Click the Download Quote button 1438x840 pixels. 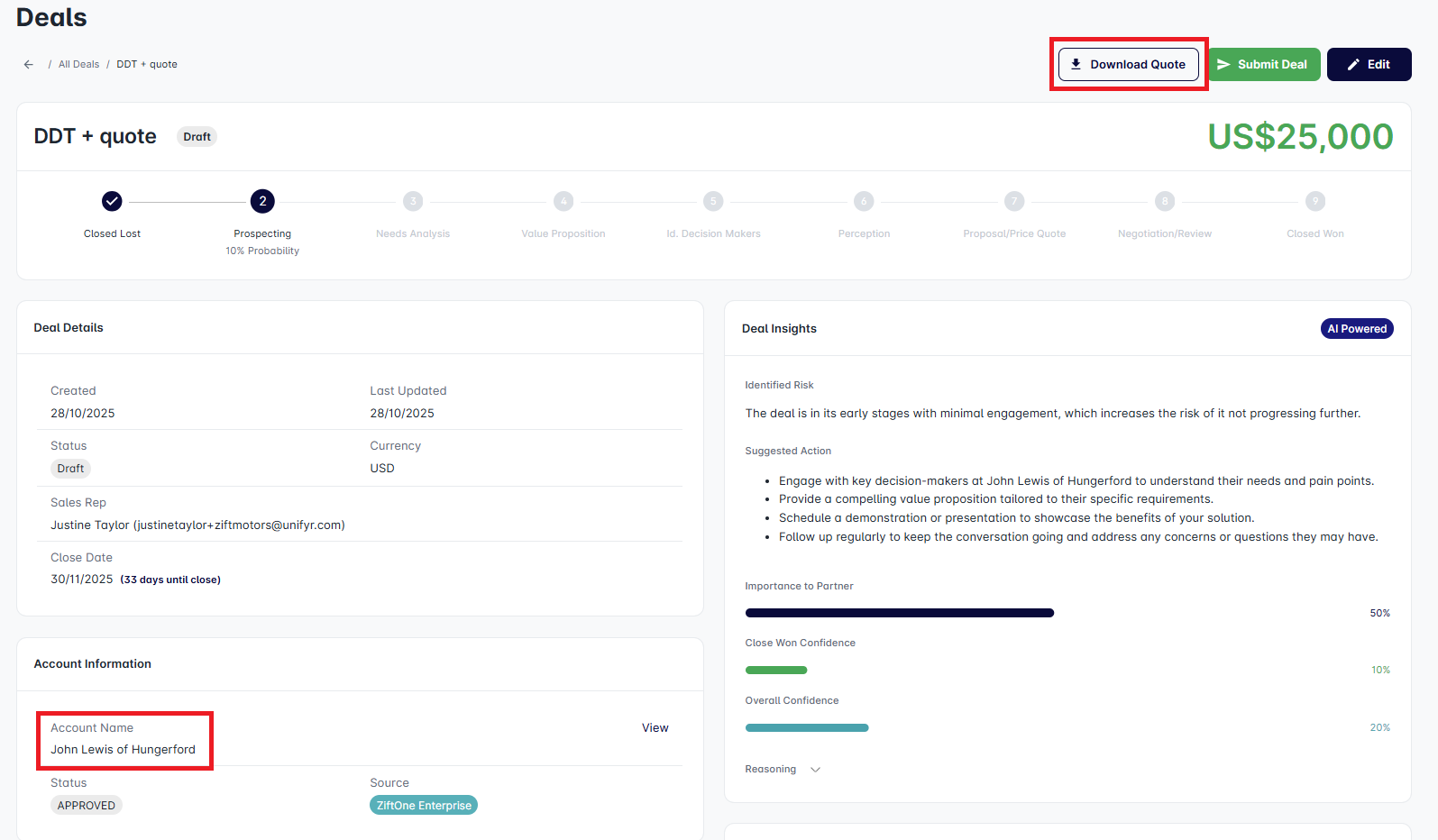(x=1128, y=65)
